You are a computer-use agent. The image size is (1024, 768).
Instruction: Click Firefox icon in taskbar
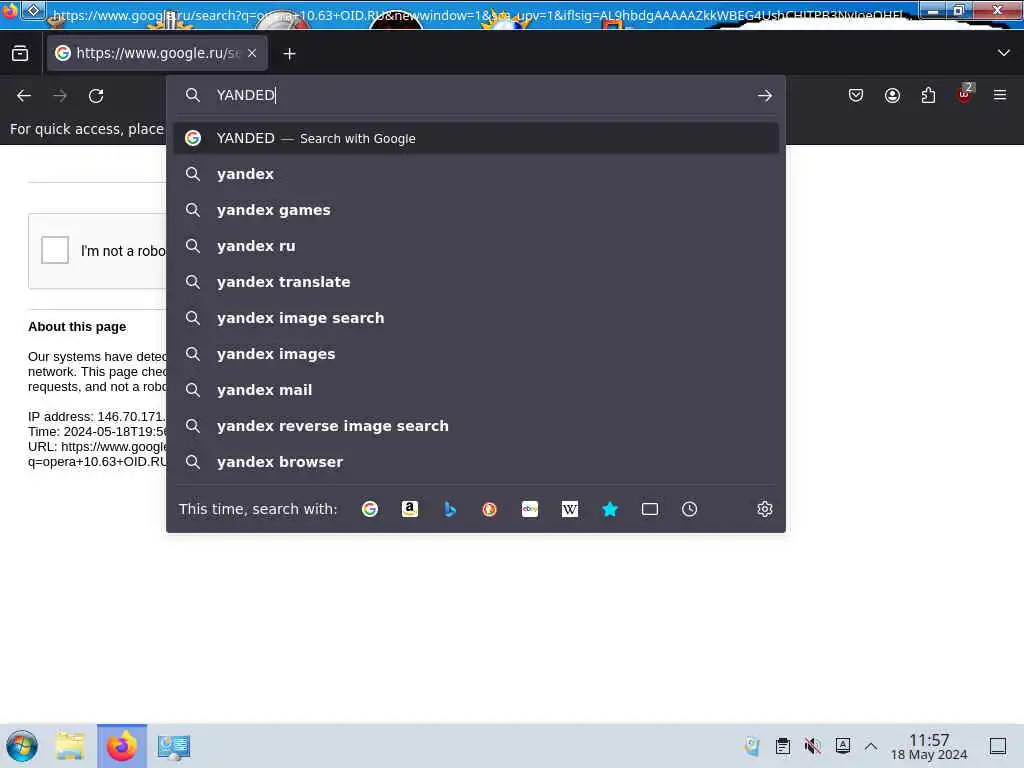[121, 746]
